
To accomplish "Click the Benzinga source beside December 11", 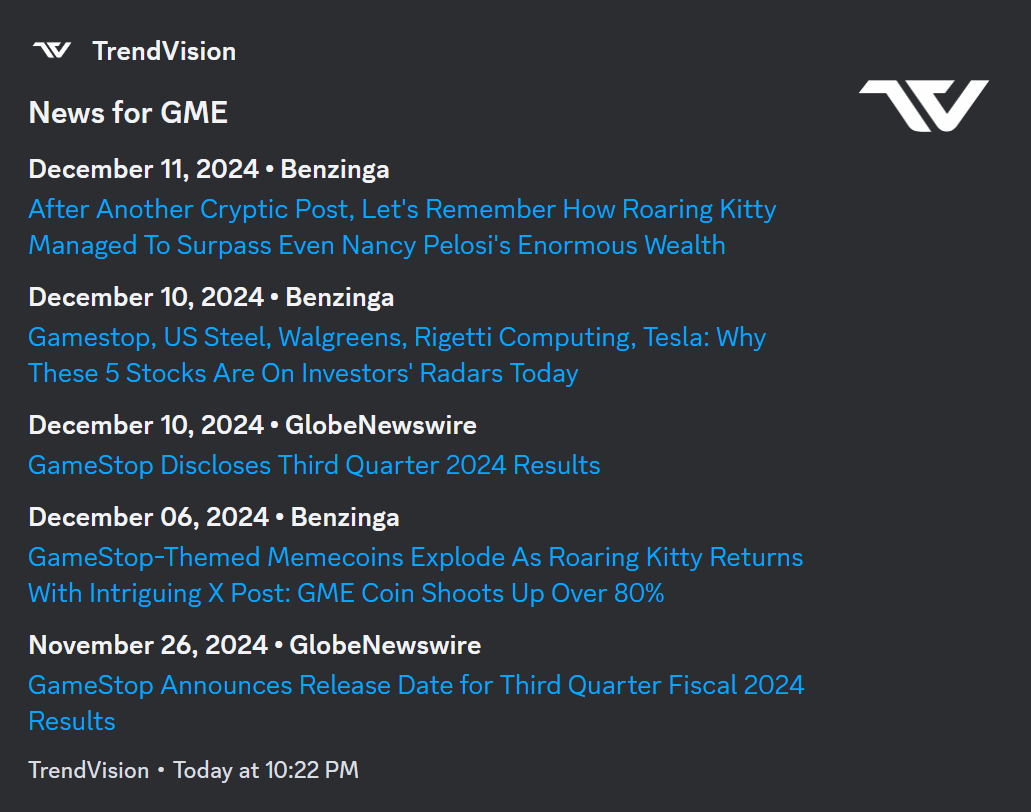I will click(x=335, y=169).
